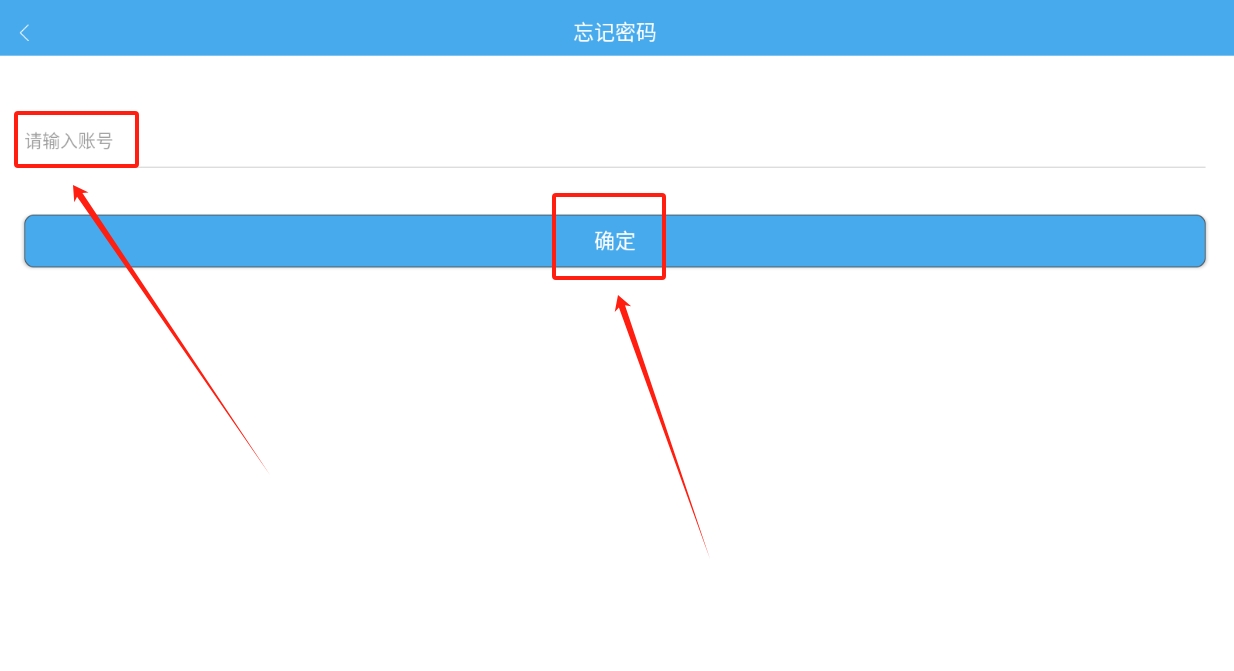Select the 忘记密码 page title
The image size is (1234, 671).
tap(615, 32)
